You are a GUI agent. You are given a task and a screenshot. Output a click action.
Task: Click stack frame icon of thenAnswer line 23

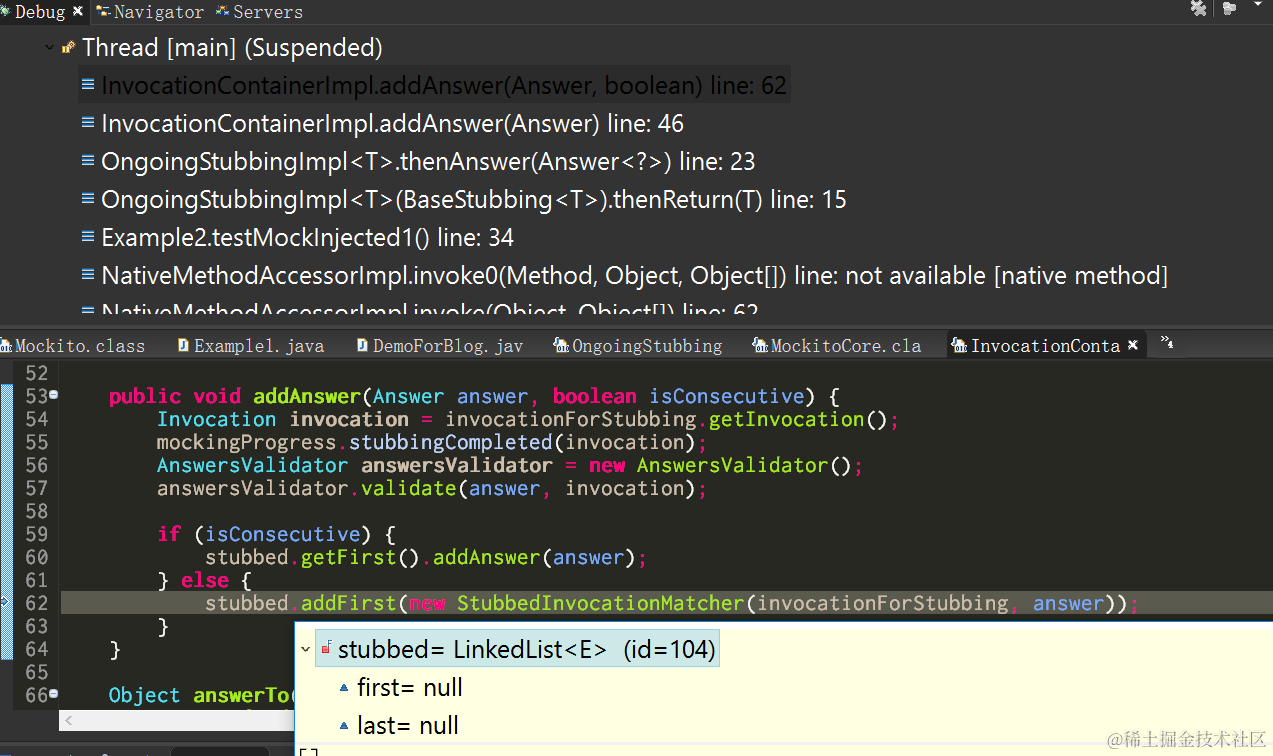[x=88, y=162]
